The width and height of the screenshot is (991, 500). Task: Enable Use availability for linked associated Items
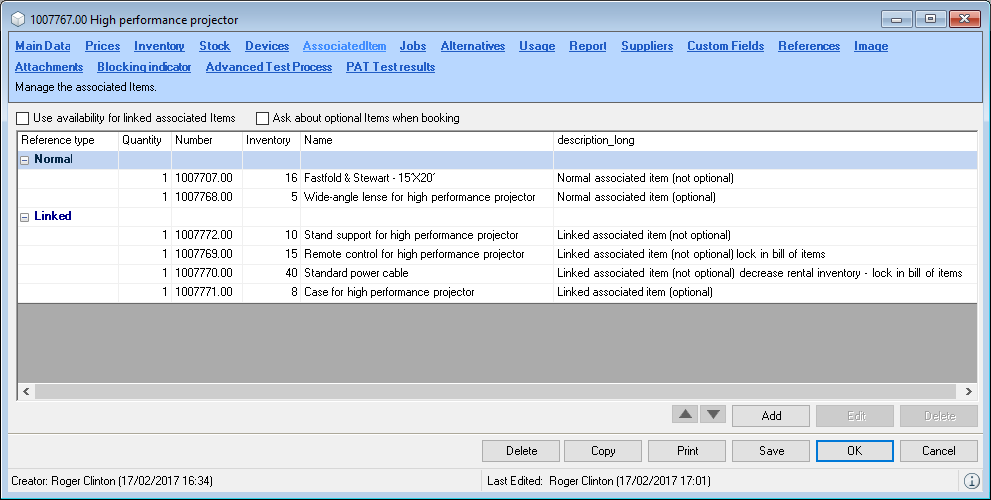pyautogui.click(x=23, y=118)
